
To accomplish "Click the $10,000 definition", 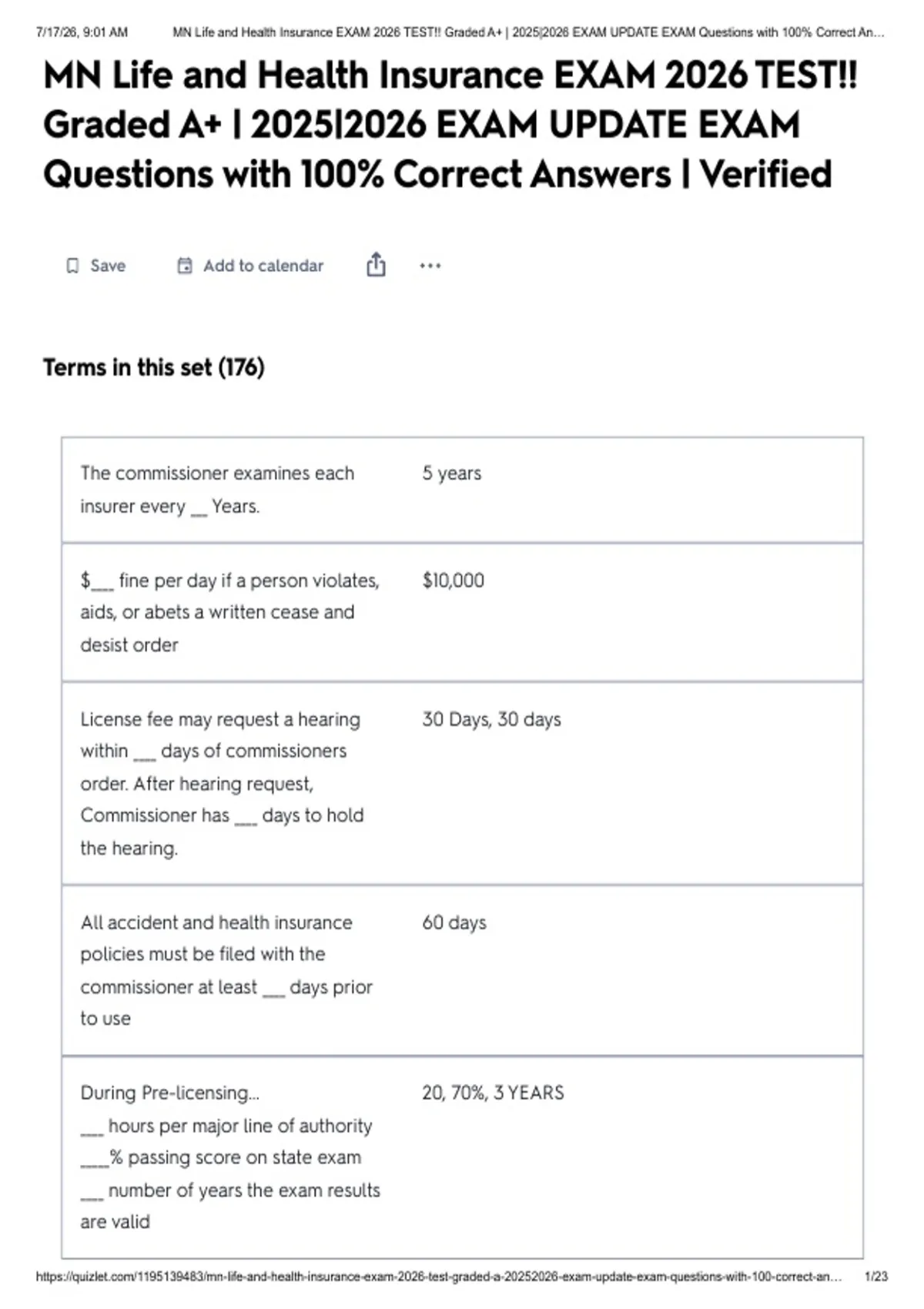I will tap(454, 581).
